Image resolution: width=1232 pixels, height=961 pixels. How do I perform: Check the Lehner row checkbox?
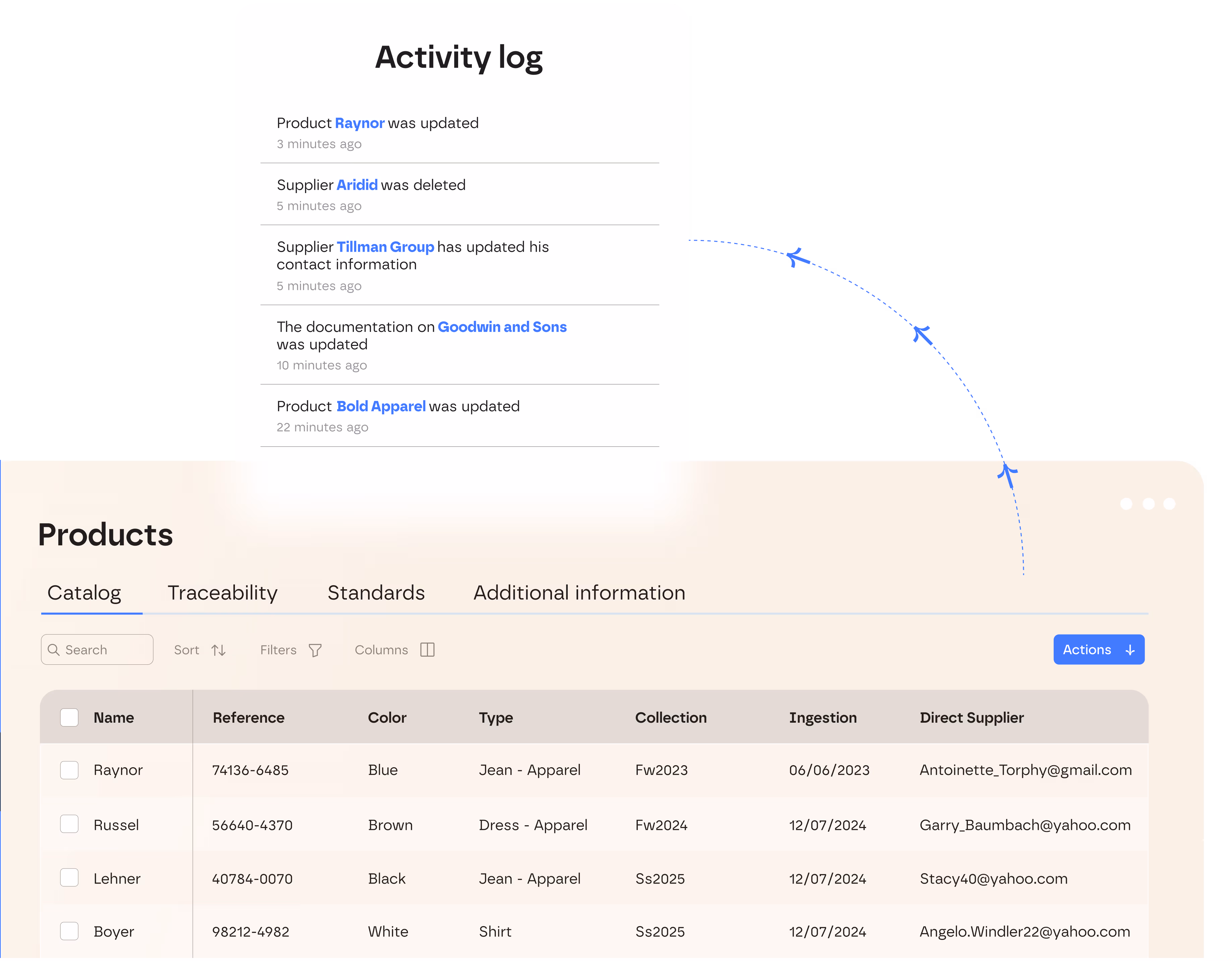tap(69, 878)
